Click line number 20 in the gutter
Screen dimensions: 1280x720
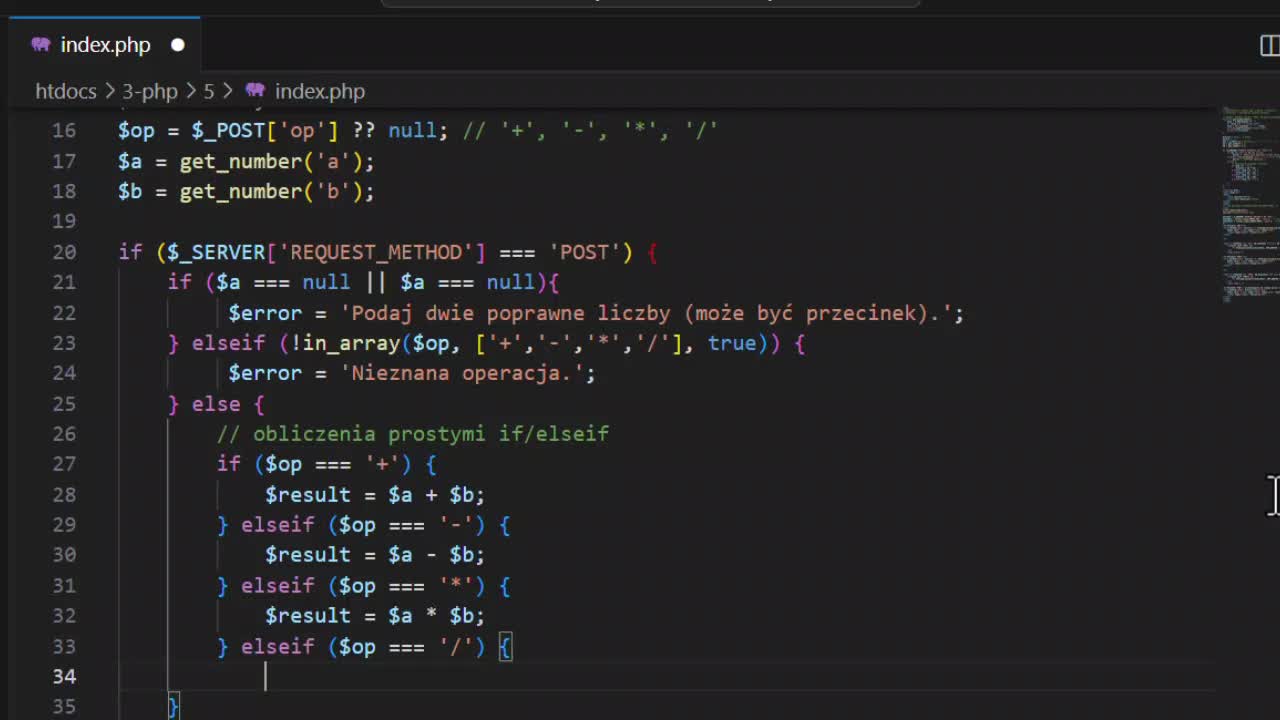click(x=64, y=252)
